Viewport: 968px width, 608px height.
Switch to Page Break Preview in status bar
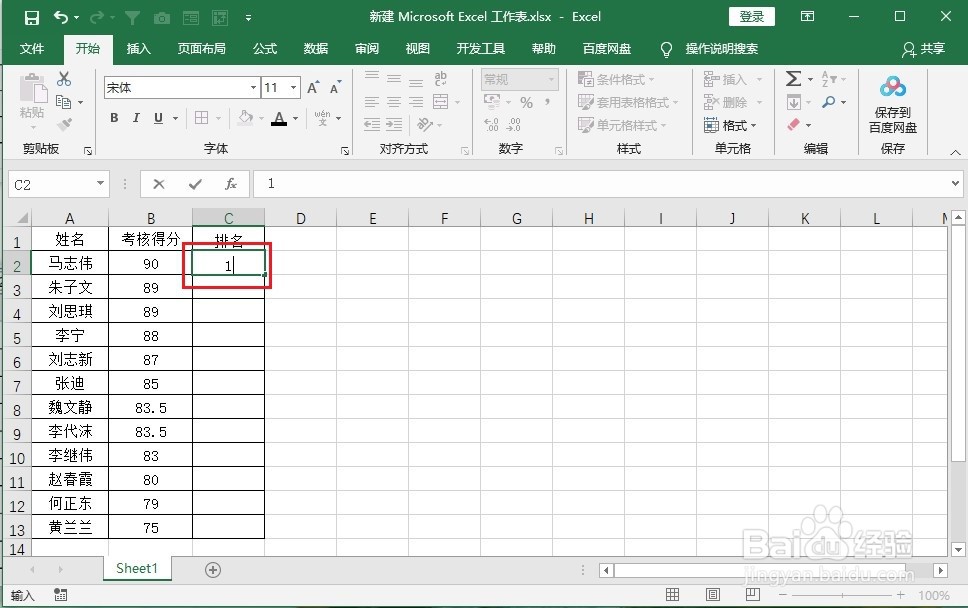tap(753, 594)
